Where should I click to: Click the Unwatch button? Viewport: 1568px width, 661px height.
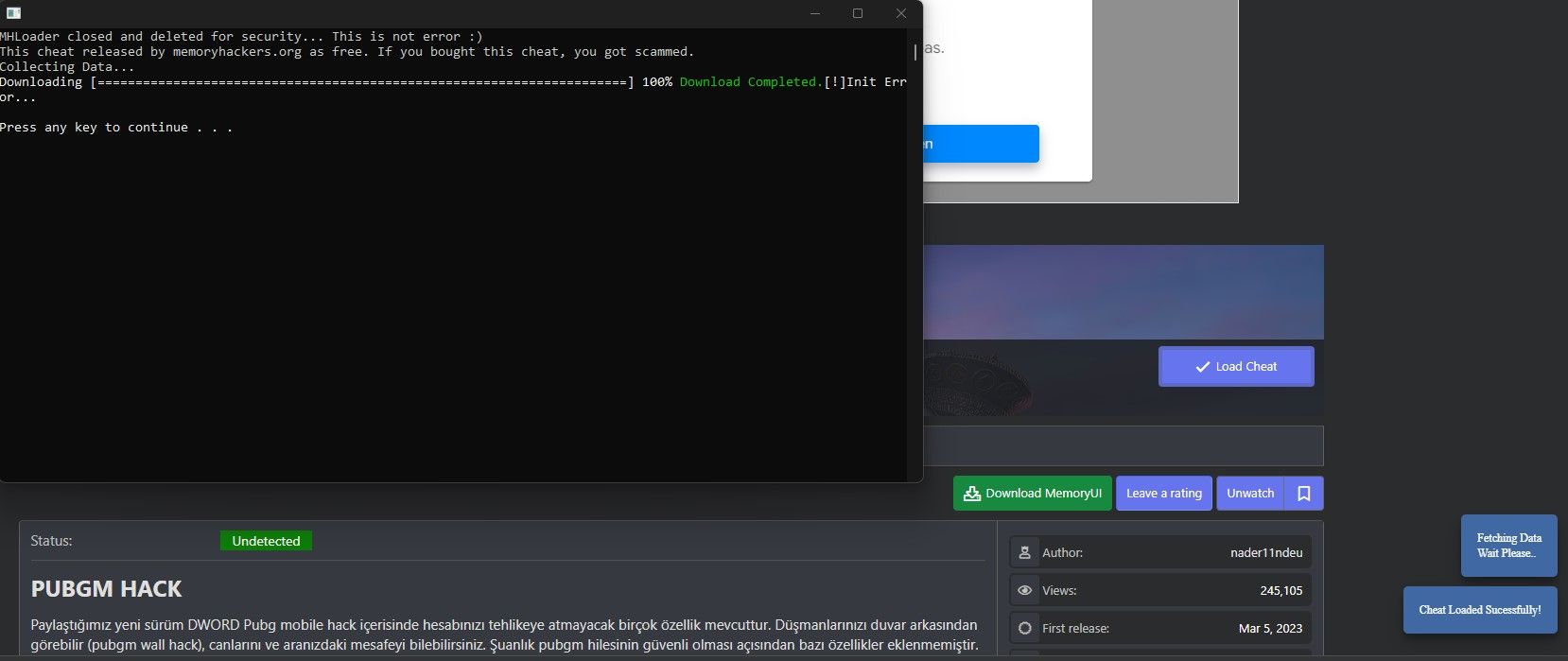(x=1250, y=494)
